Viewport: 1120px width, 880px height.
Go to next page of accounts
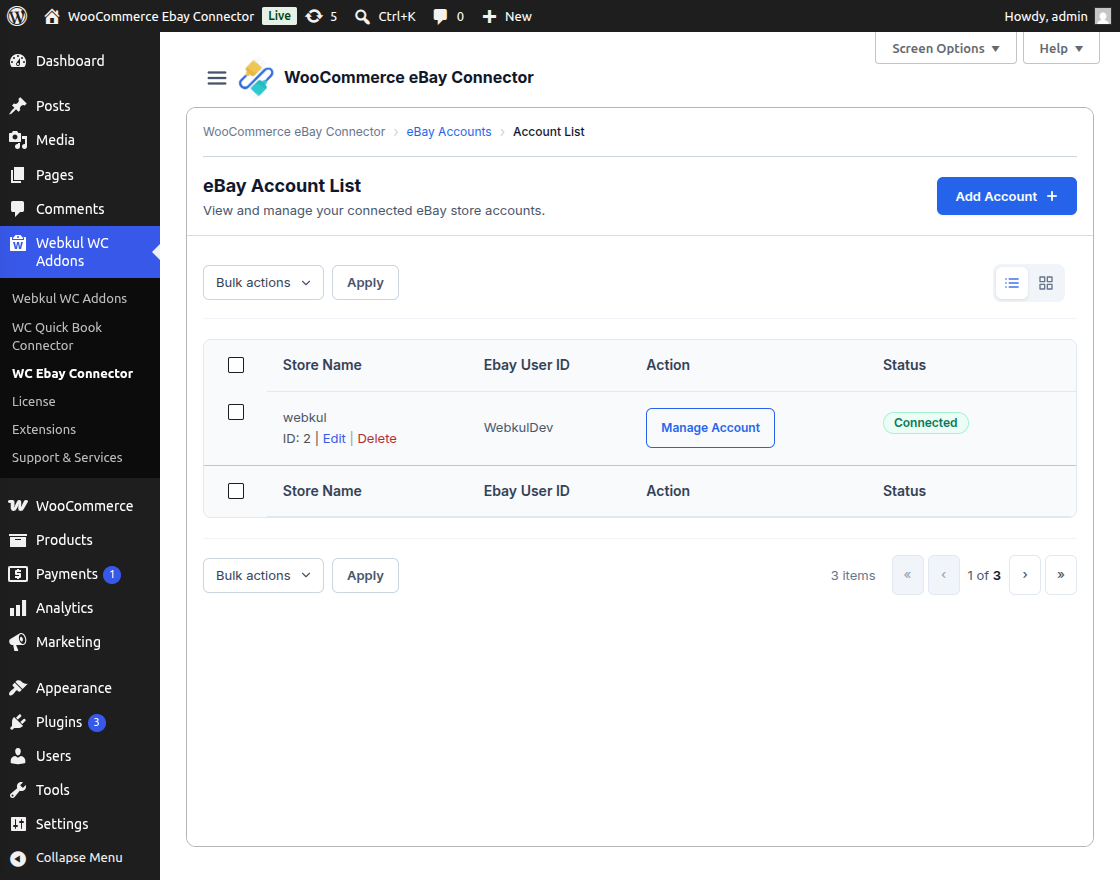1025,575
